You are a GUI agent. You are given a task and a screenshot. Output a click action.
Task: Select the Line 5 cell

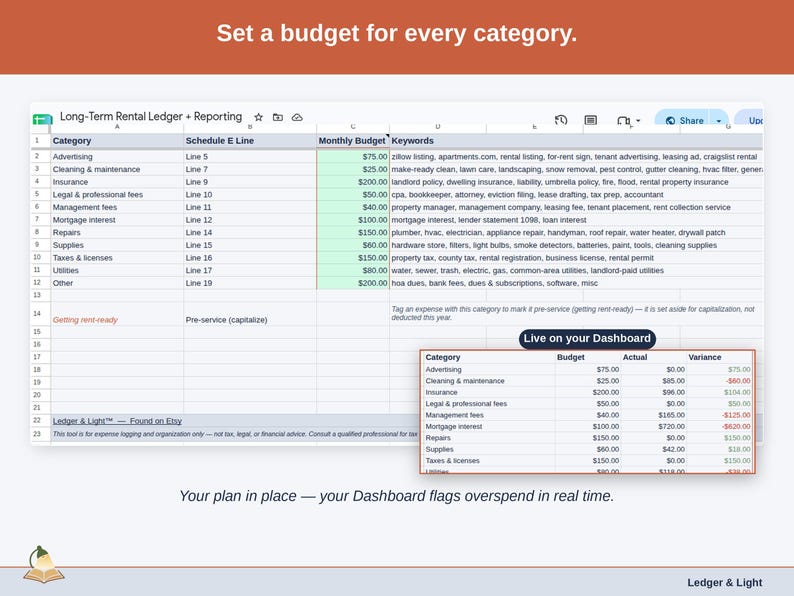coord(250,156)
